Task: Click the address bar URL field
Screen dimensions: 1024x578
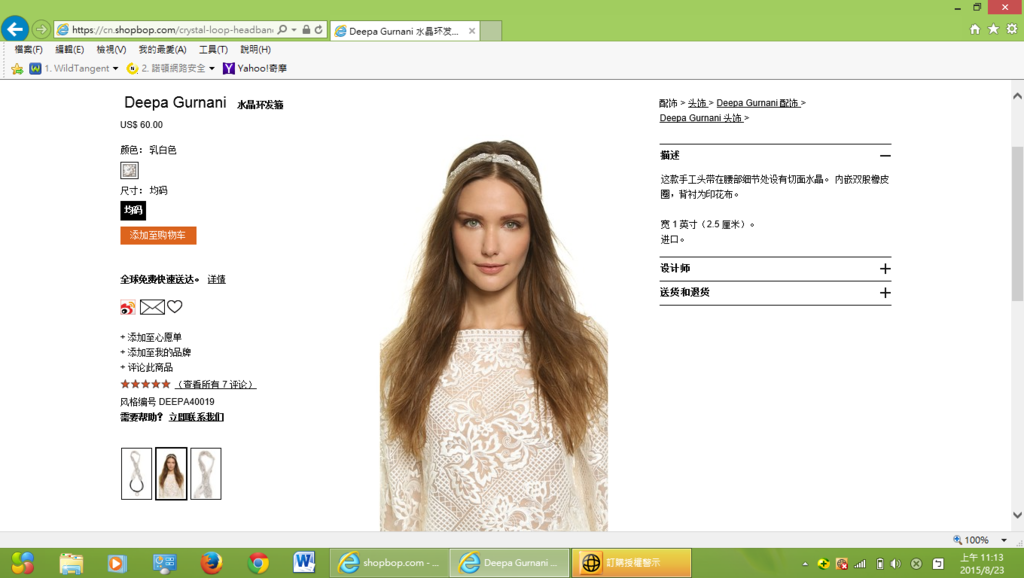Action: 172,29
